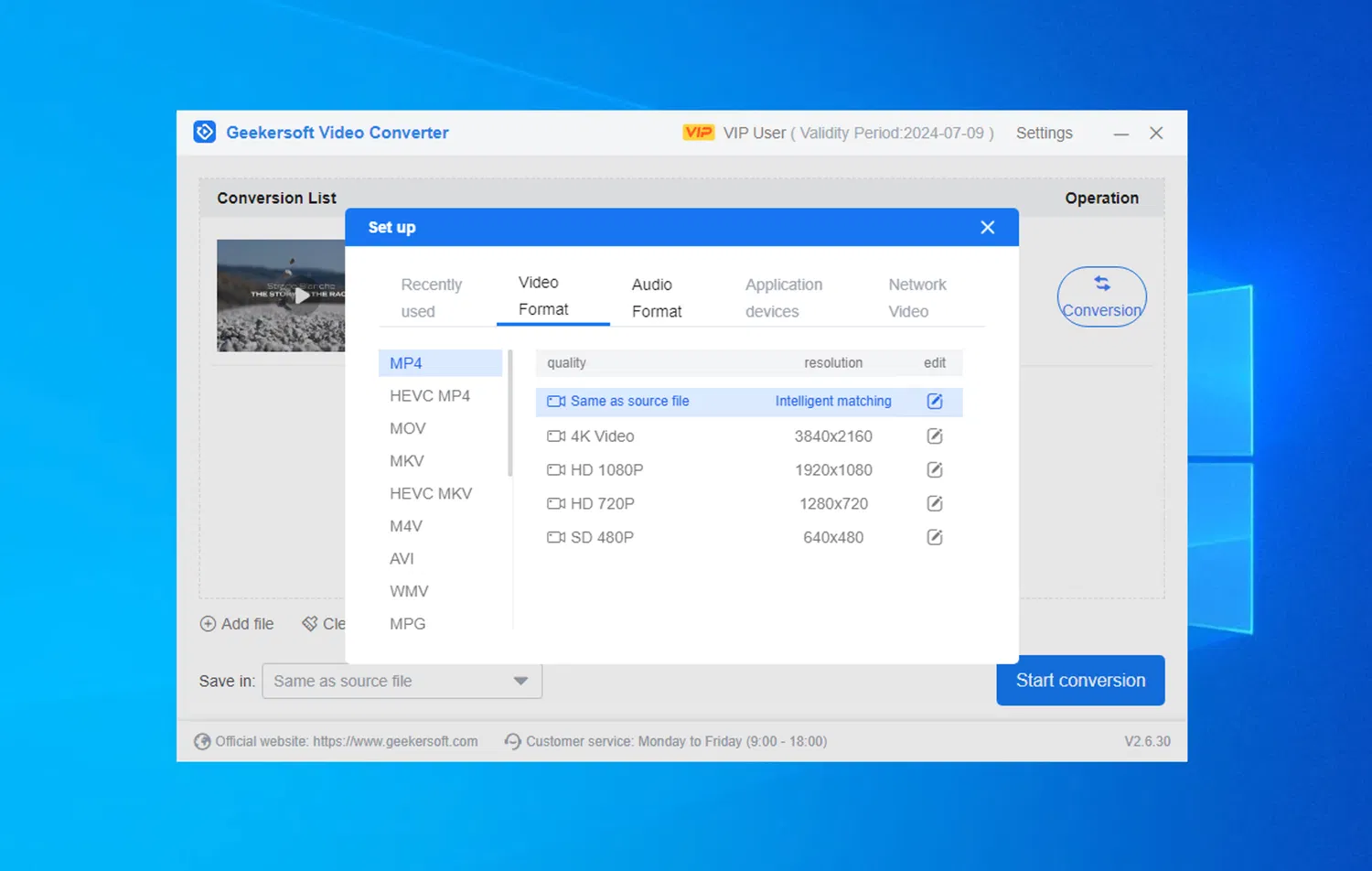Click edit icon for HD 1080P row
Screen dimensions: 1372x871
[x=935, y=469]
